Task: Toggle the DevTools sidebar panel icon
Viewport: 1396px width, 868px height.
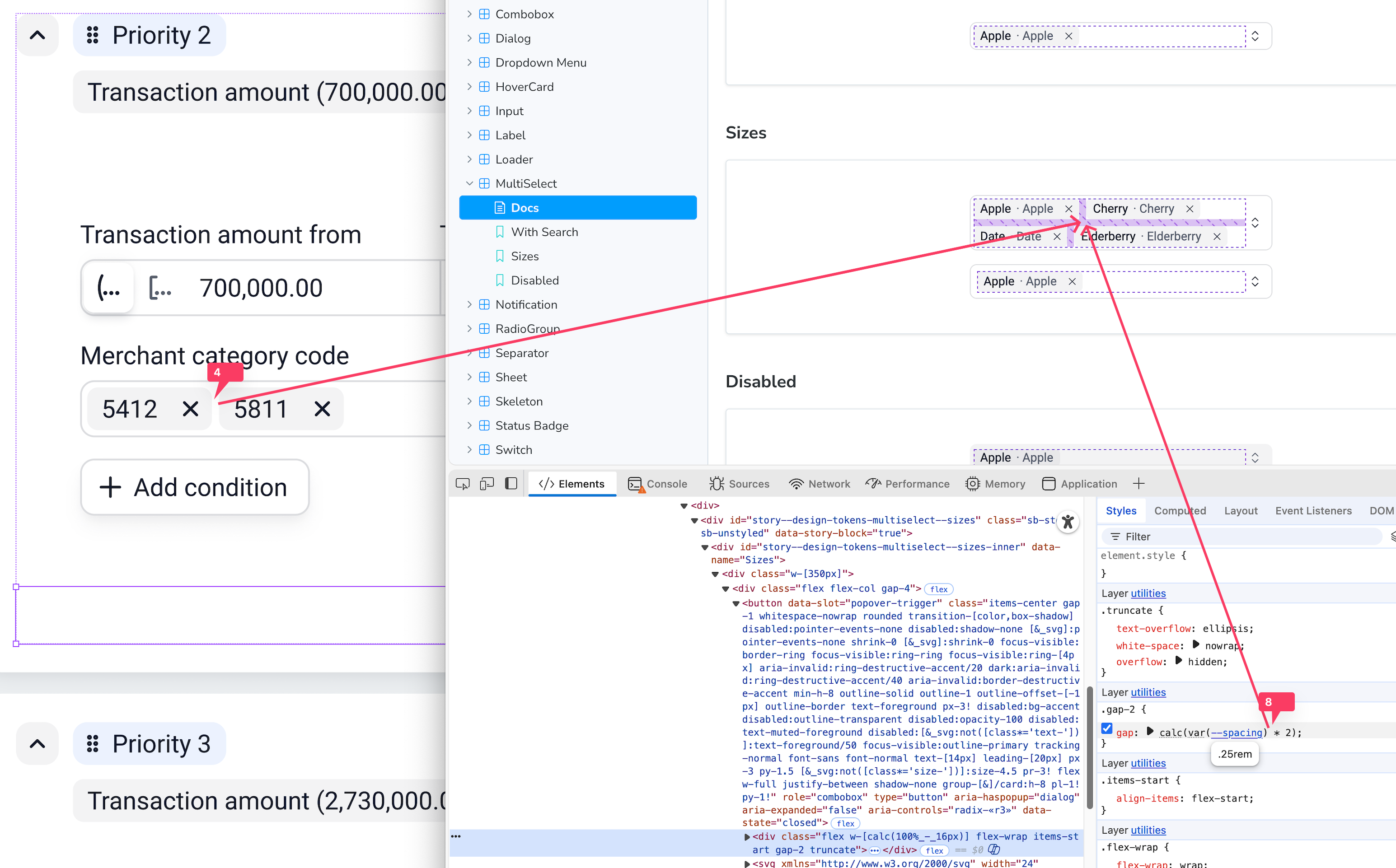Action: 511,484
